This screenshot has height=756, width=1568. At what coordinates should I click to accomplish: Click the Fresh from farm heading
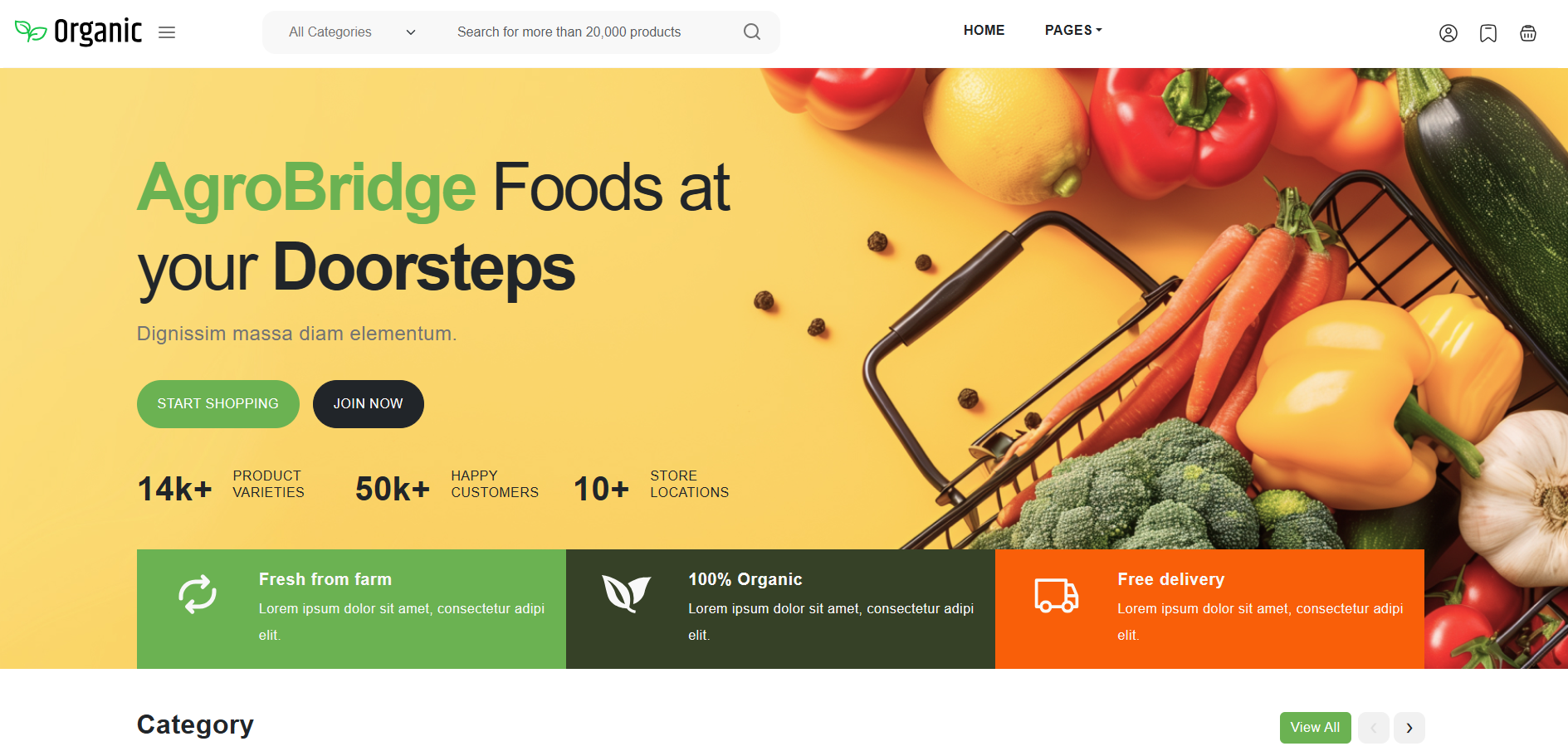(x=325, y=579)
